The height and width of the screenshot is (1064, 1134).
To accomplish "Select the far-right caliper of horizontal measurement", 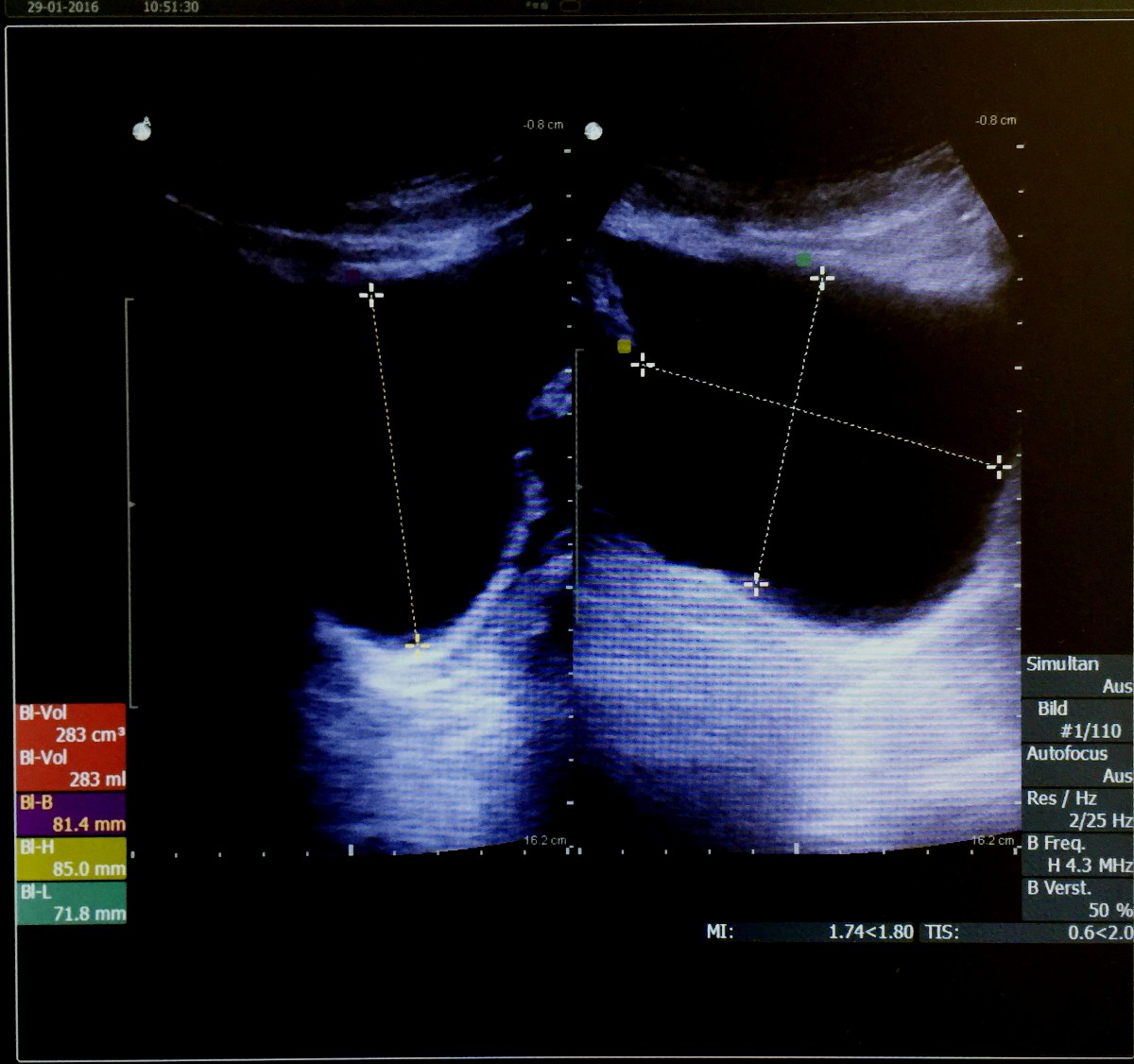I will coord(999,466).
